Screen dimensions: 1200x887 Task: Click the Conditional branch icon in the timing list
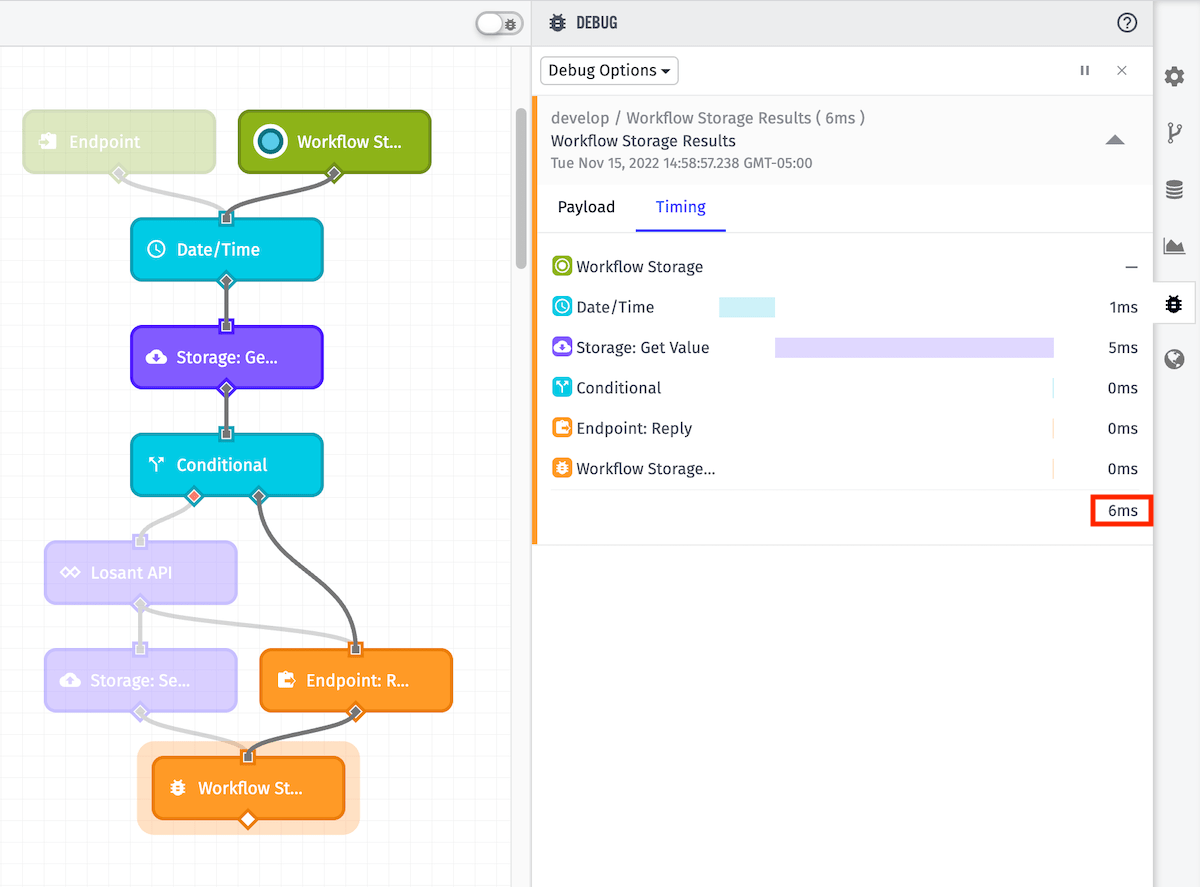pyautogui.click(x=561, y=387)
